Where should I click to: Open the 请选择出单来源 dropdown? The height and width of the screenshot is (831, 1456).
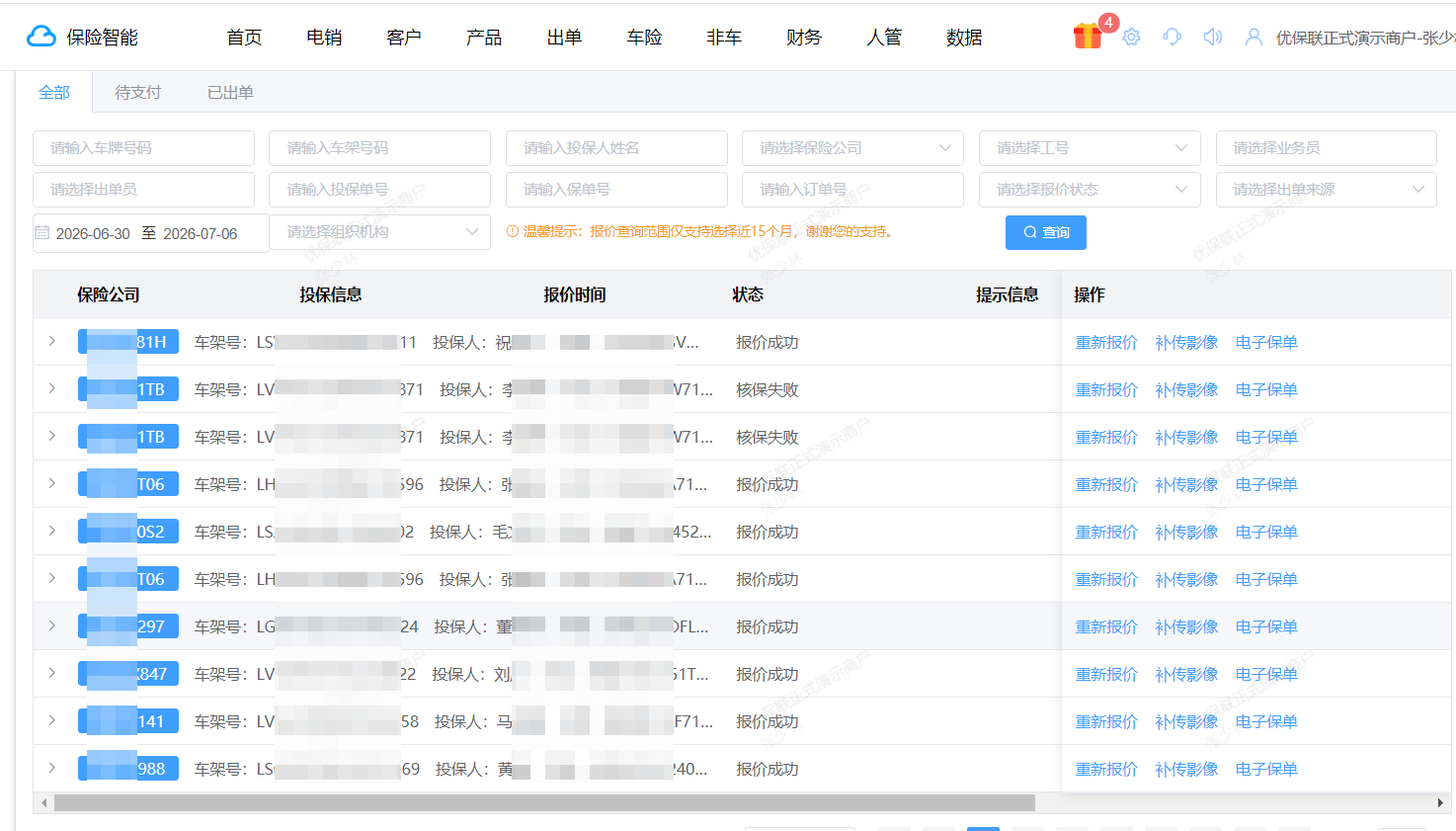[1327, 190]
